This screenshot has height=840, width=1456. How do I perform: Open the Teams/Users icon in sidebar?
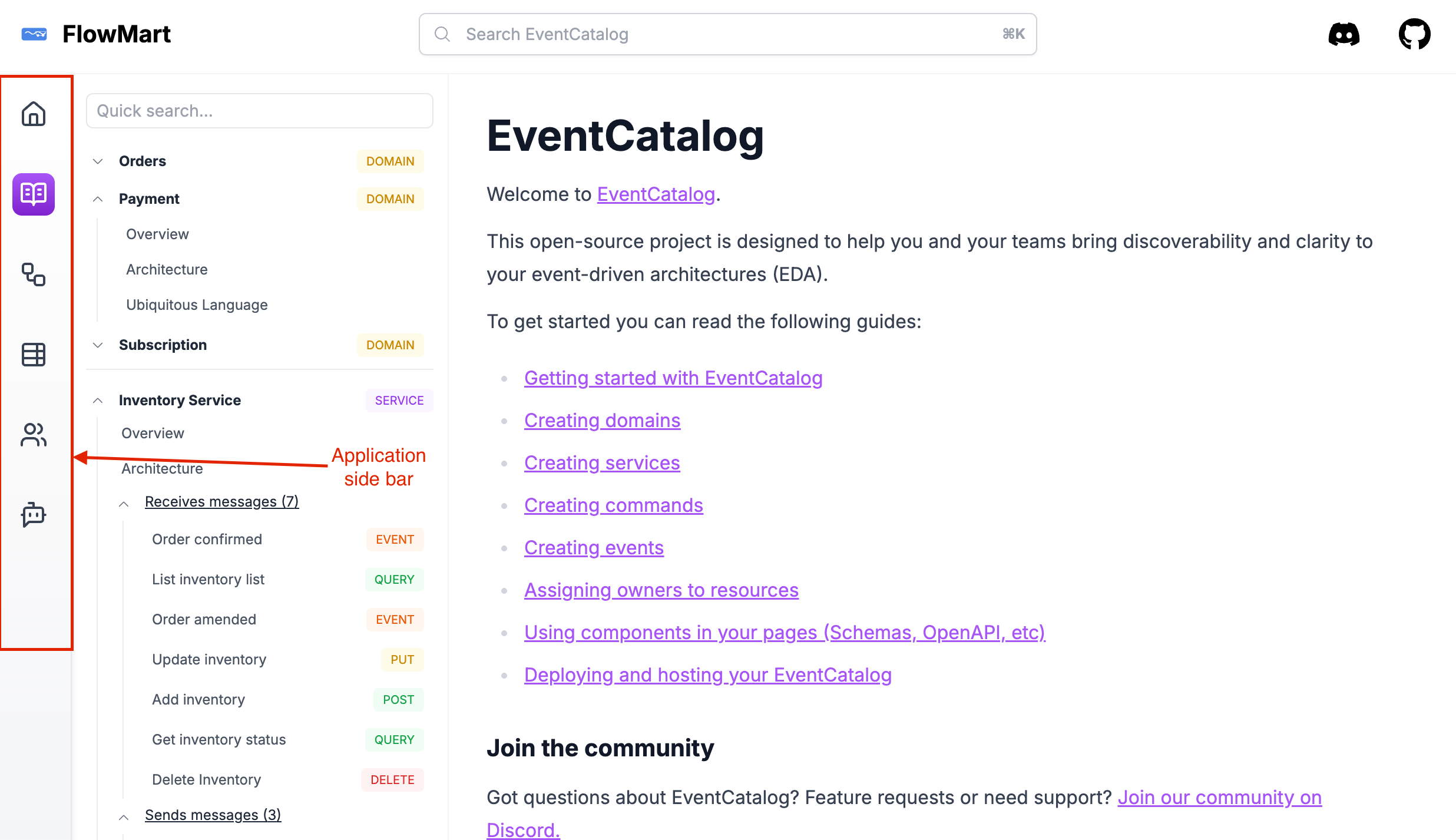[33, 435]
